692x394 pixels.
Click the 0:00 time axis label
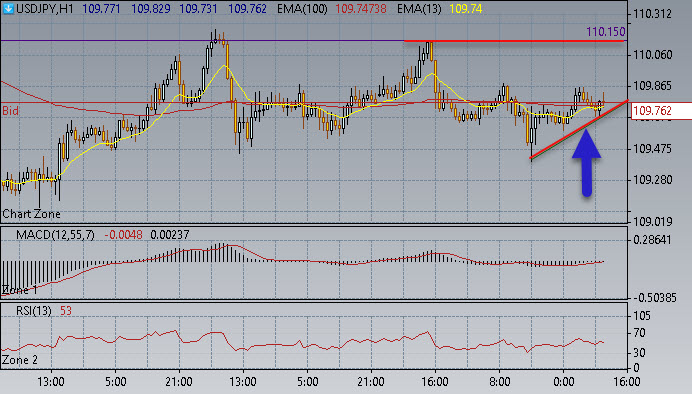click(x=564, y=382)
